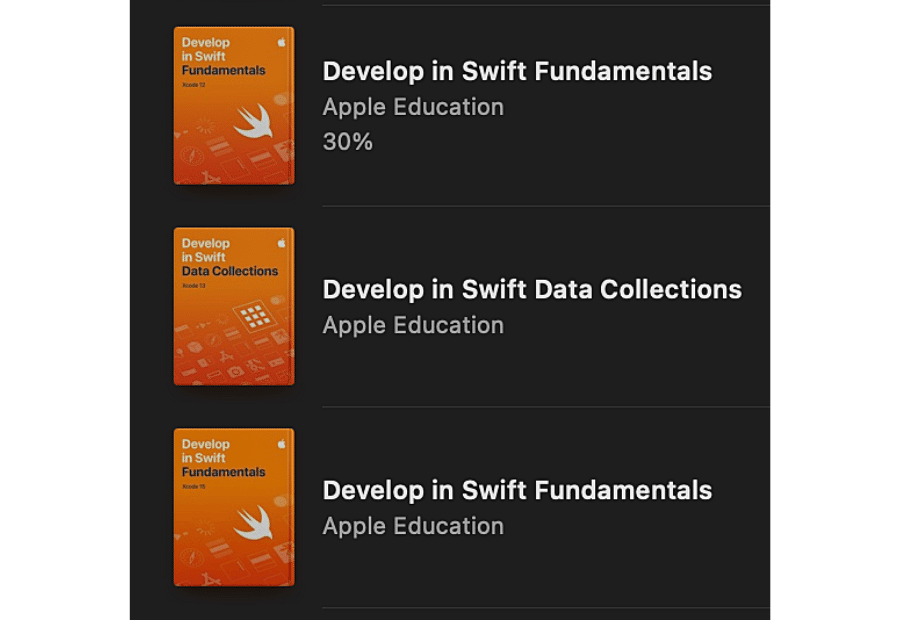Open the Develop in Swift Fundamentals Xcode 12 book
The height and width of the screenshot is (620, 900).
point(234,104)
